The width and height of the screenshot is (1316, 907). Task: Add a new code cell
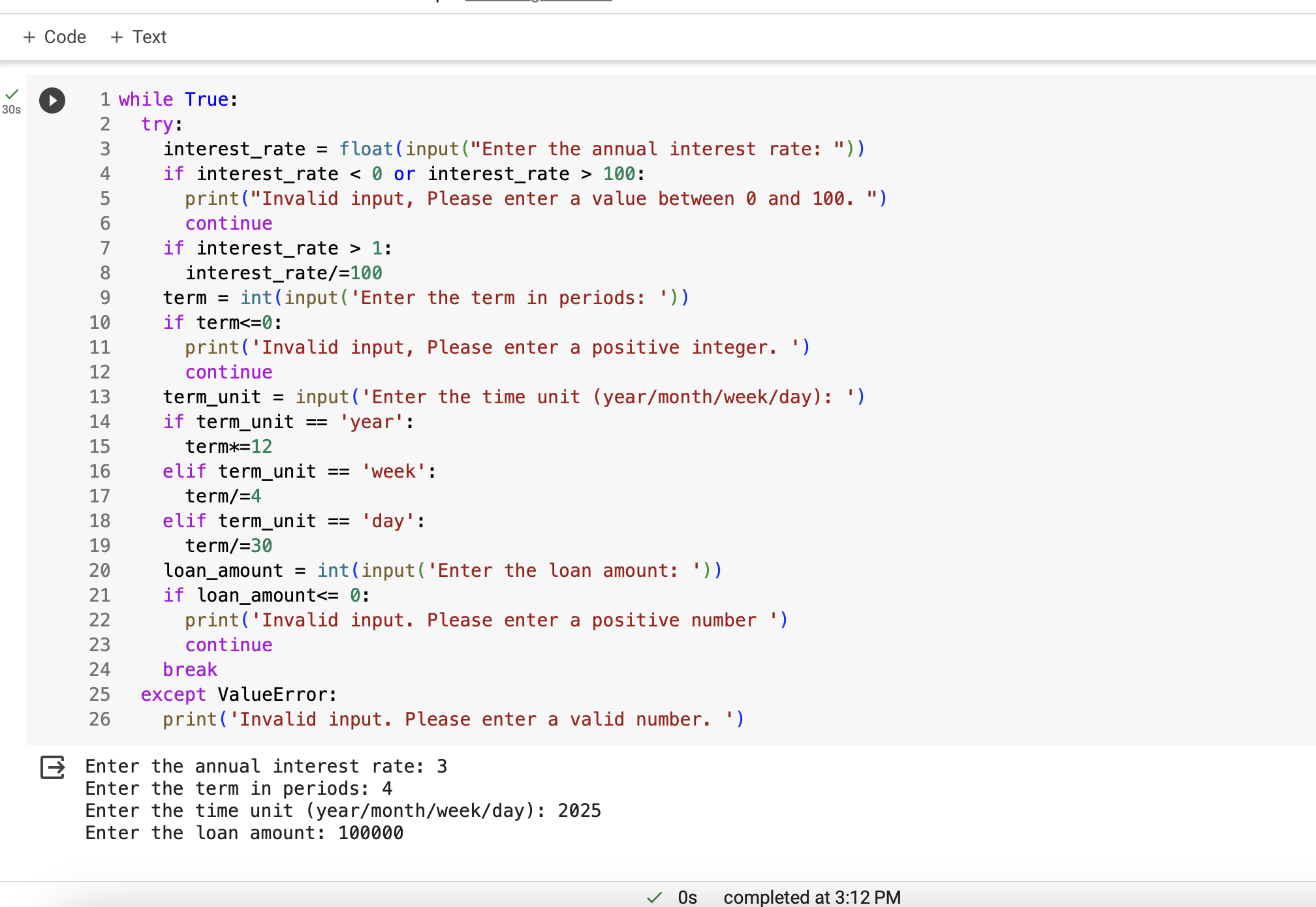[x=55, y=37]
